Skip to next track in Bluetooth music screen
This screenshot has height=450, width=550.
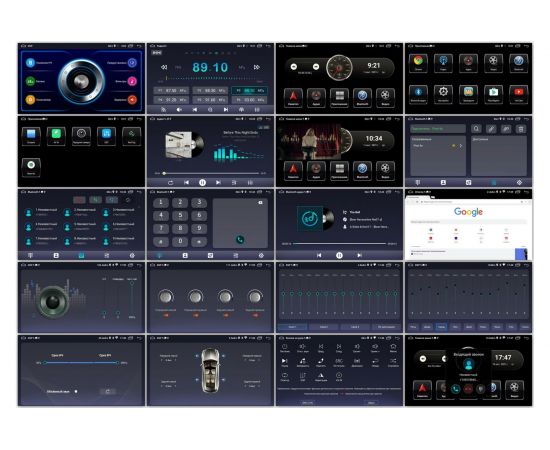tap(360, 255)
